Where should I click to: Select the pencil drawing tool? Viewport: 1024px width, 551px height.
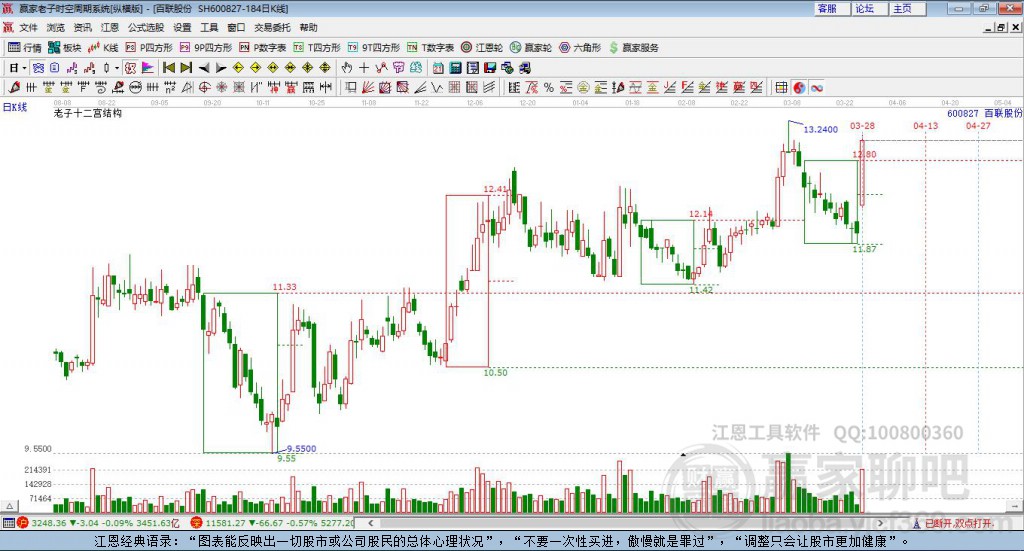click(14, 87)
